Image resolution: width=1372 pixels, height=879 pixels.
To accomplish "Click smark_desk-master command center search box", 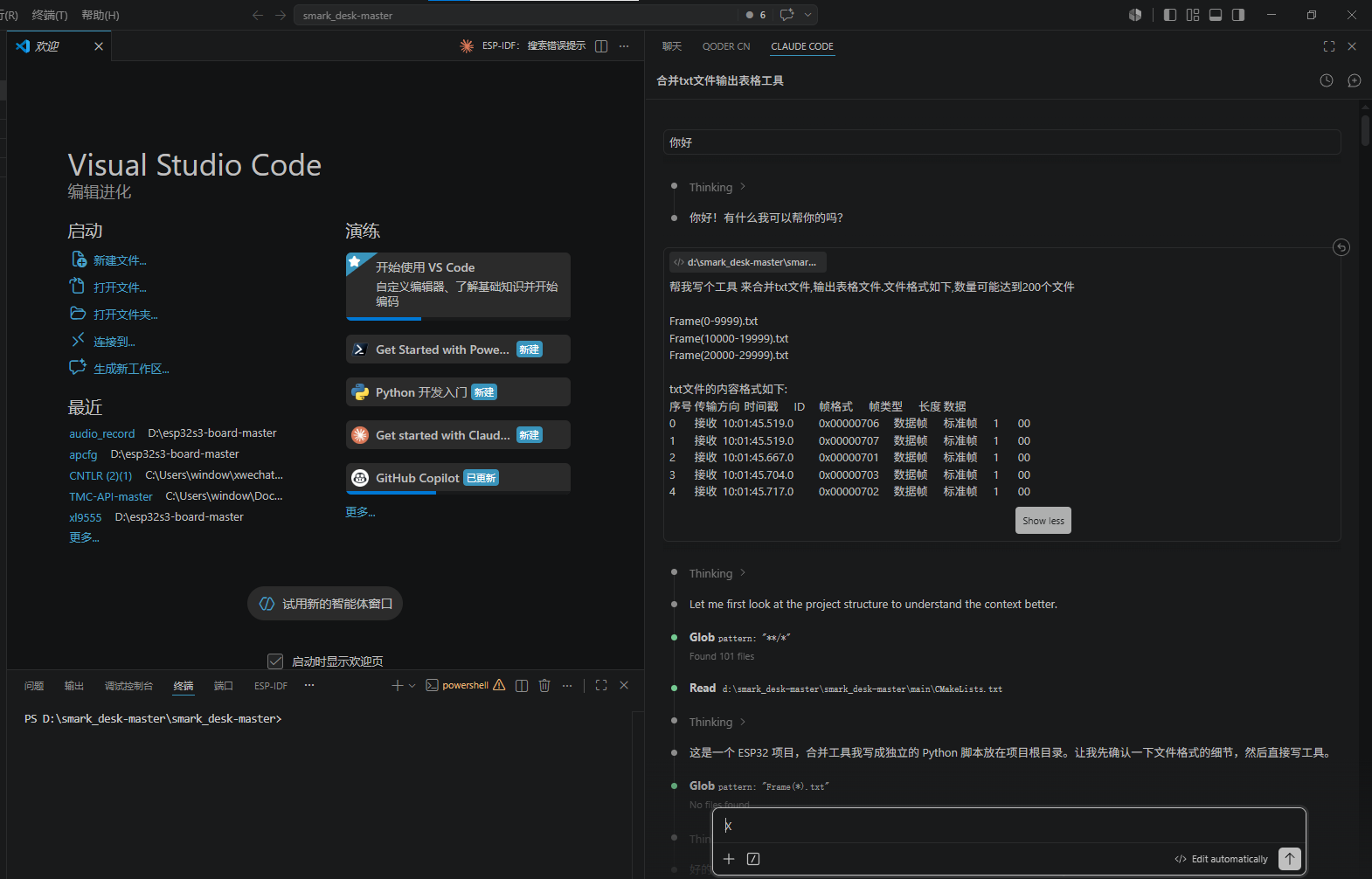I will [x=516, y=15].
